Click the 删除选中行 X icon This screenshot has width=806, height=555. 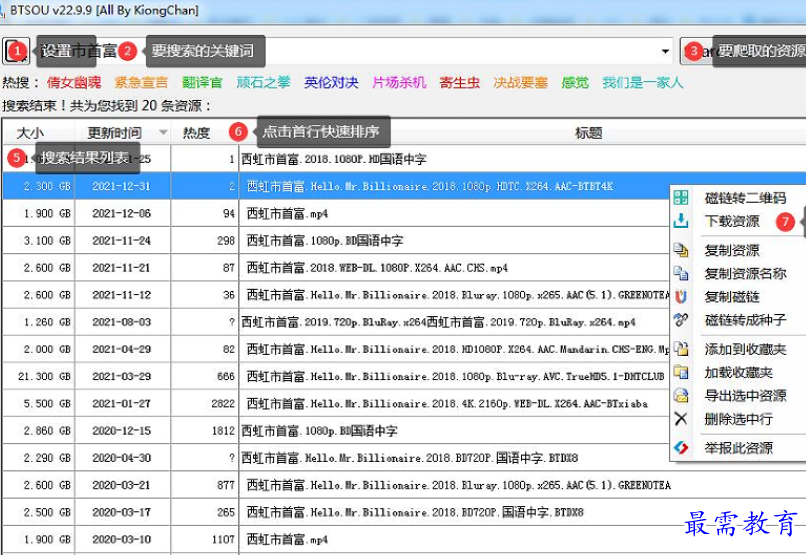(681, 418)
